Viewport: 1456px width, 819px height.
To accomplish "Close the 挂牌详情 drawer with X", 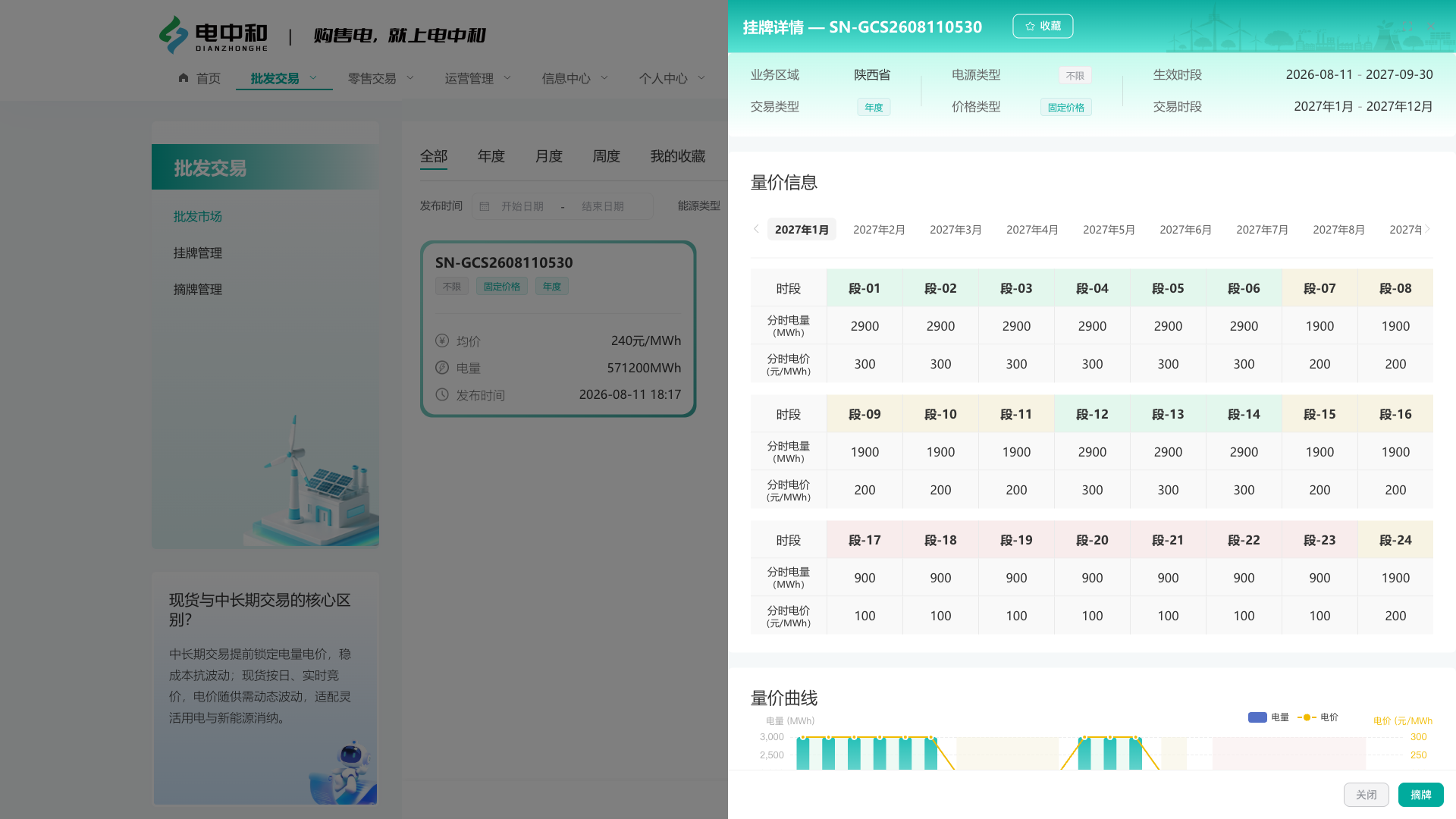I will click(x=1431, y=26).
